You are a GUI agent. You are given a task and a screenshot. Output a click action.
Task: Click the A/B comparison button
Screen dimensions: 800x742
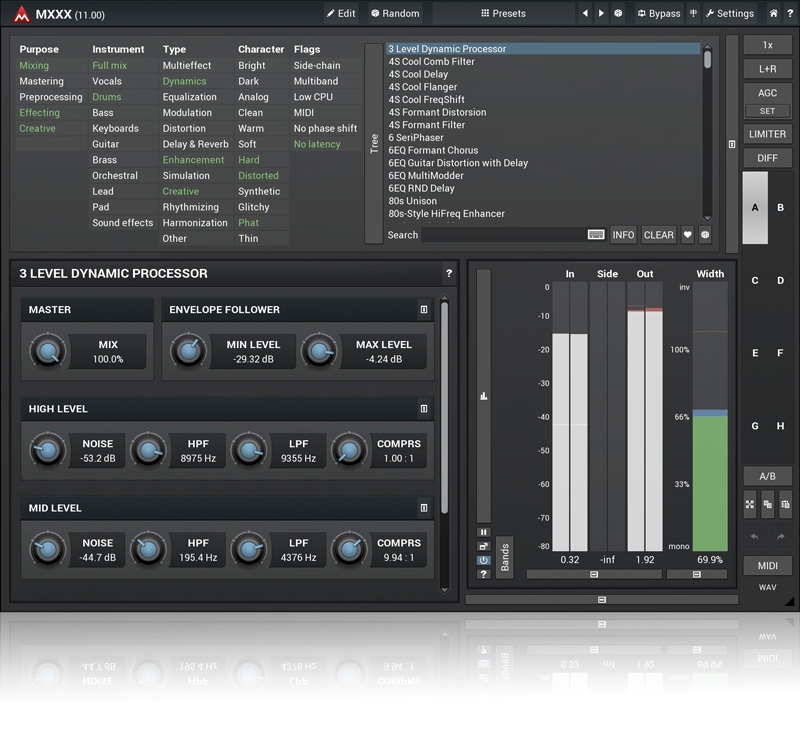click(x=767, y=476)
